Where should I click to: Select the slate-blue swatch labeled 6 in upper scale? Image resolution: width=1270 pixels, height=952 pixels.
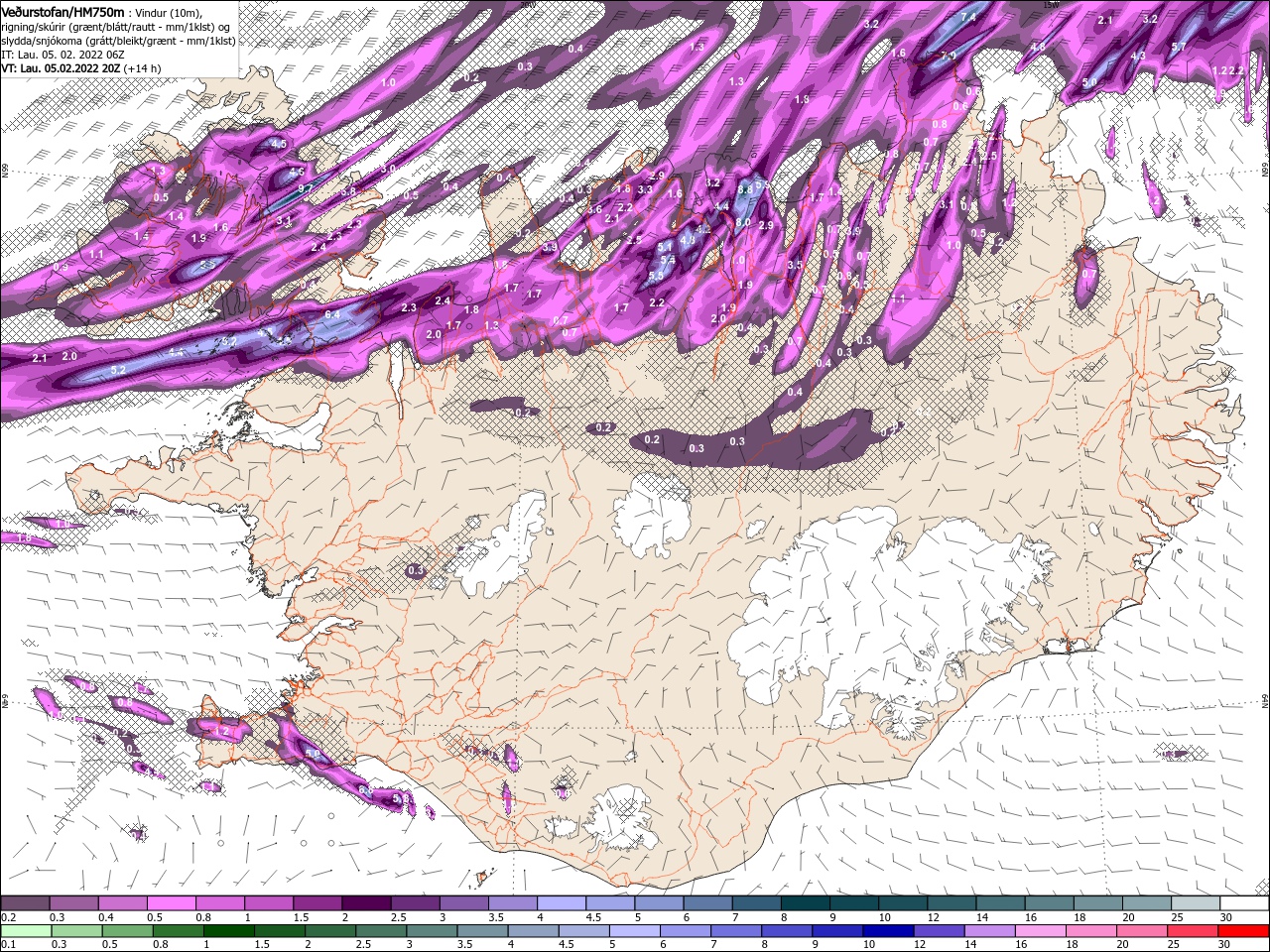coord(707,903)
